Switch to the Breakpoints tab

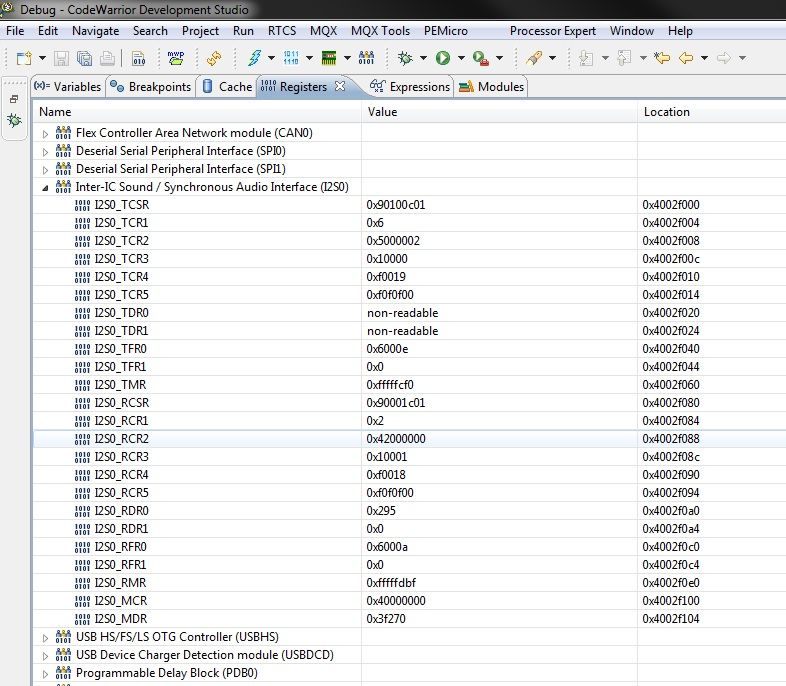point(151,86)
